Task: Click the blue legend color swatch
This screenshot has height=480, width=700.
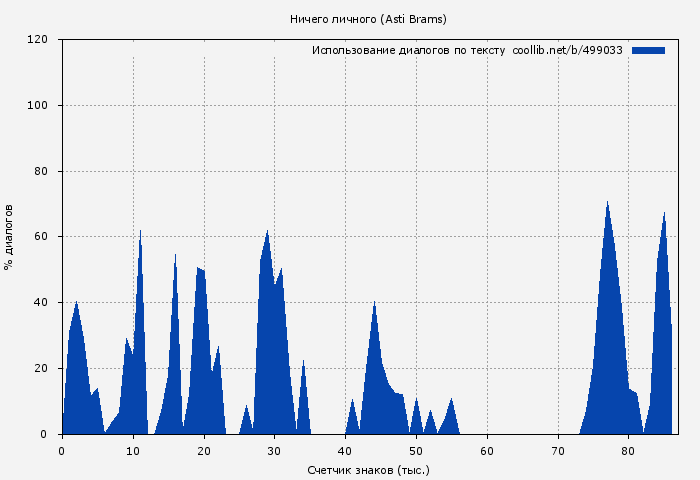Action: click(648, 50)
